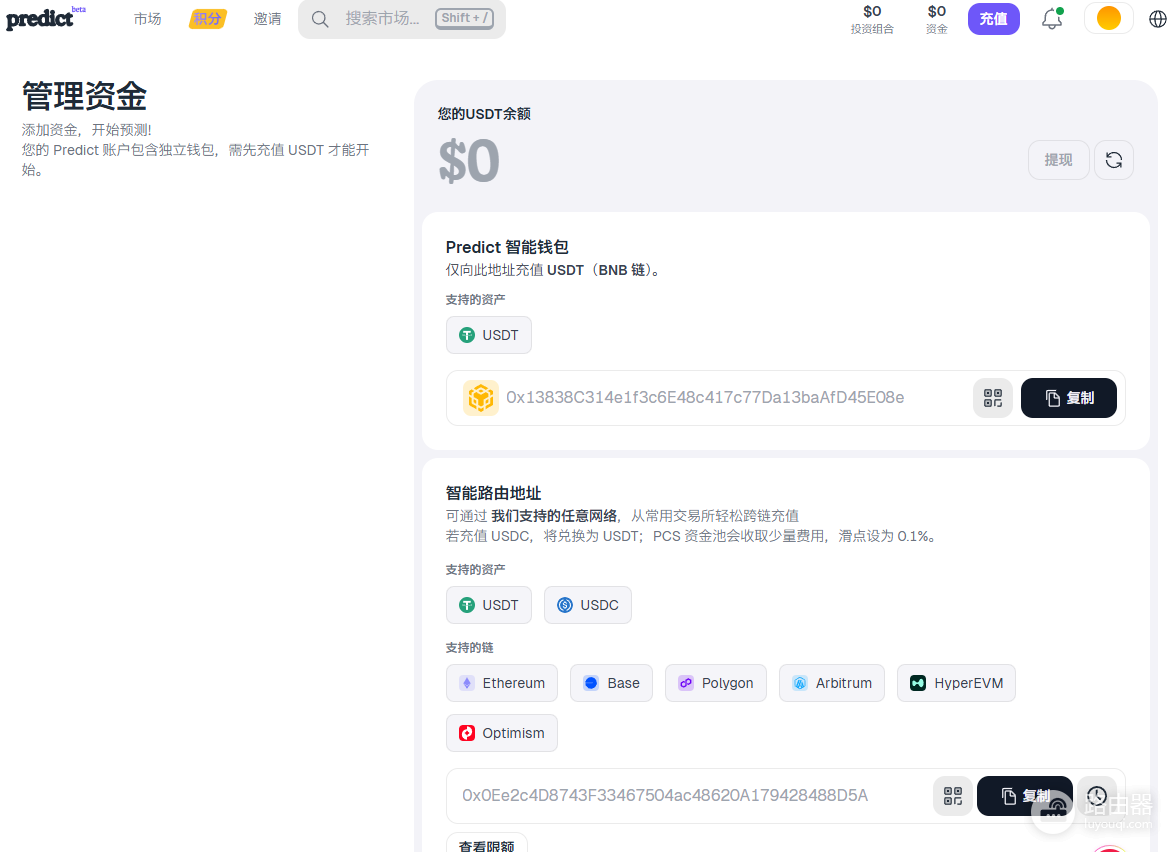Viewport: 1171px width, 852px height.
Task: Select the USDT chip under 智能路由地址
Action: (488, 605)
